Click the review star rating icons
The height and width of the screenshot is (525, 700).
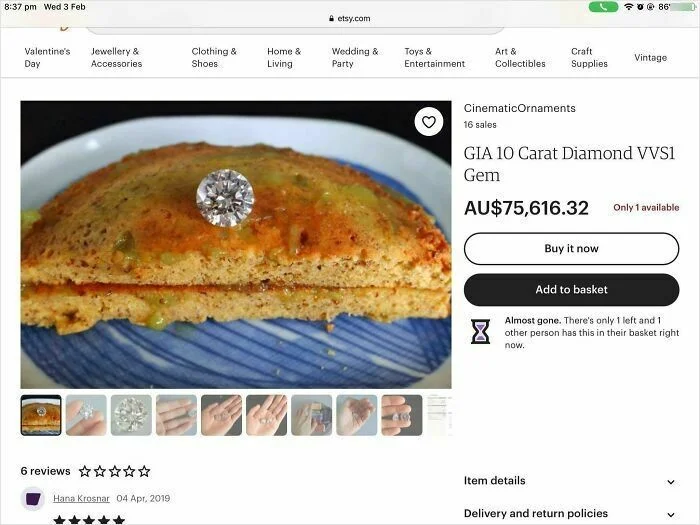point(114,471)
